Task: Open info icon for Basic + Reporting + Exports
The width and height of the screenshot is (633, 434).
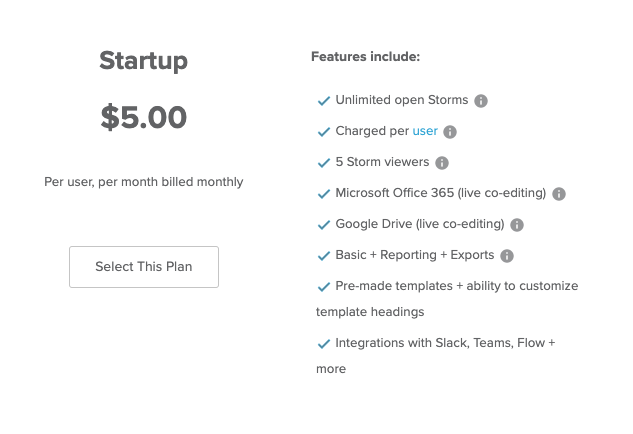Action: click(507, 256)
